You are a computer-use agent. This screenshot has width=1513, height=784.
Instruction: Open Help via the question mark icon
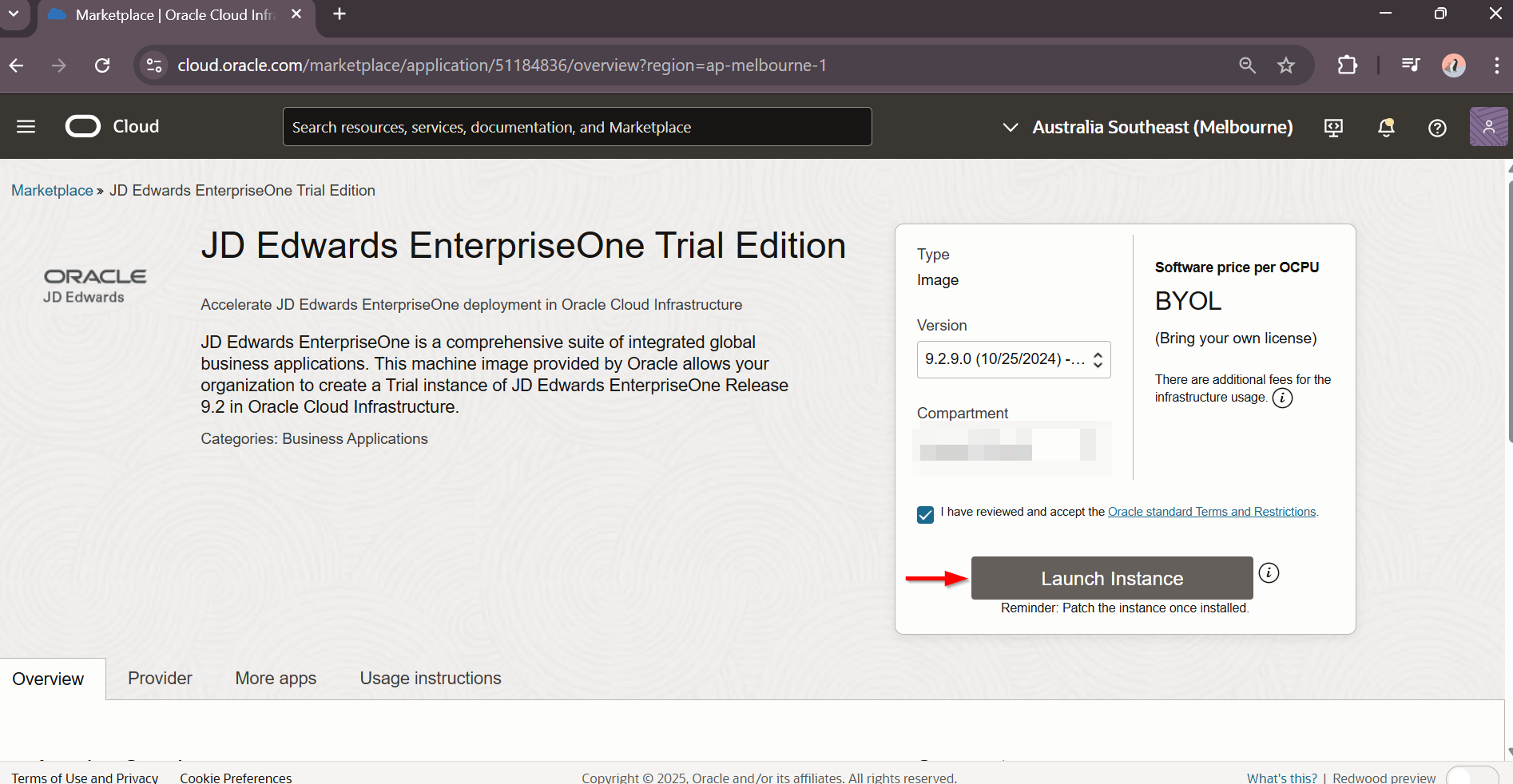pos(1436,127)
